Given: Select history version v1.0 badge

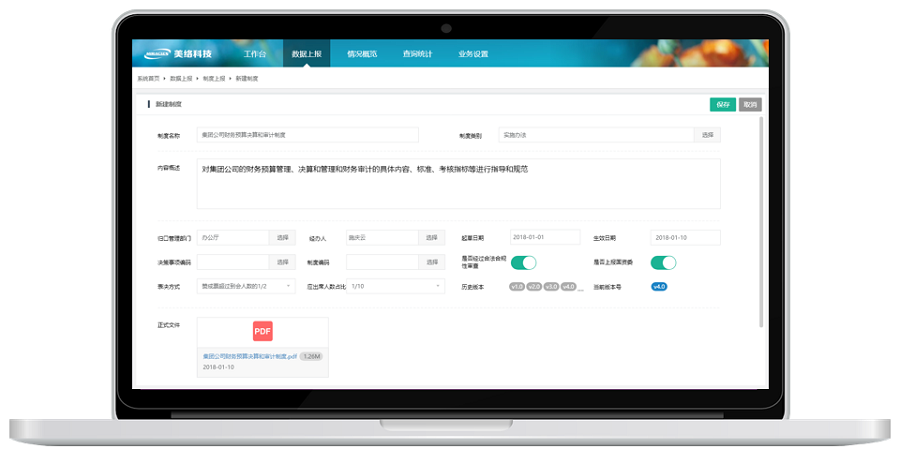Looking at the screenshot, I should (x=517, y=287).
